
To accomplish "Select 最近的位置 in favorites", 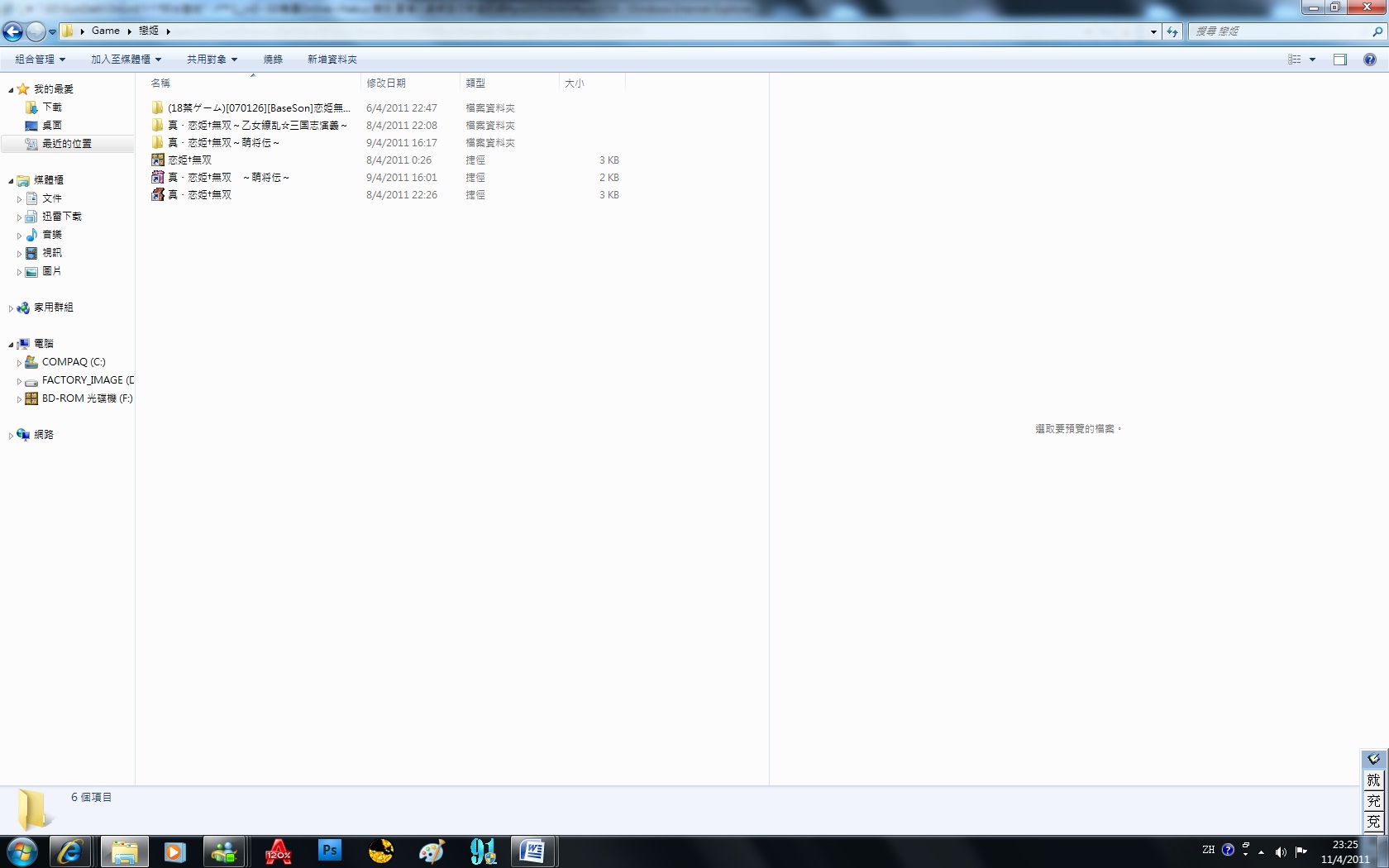I will pos(67,144).
